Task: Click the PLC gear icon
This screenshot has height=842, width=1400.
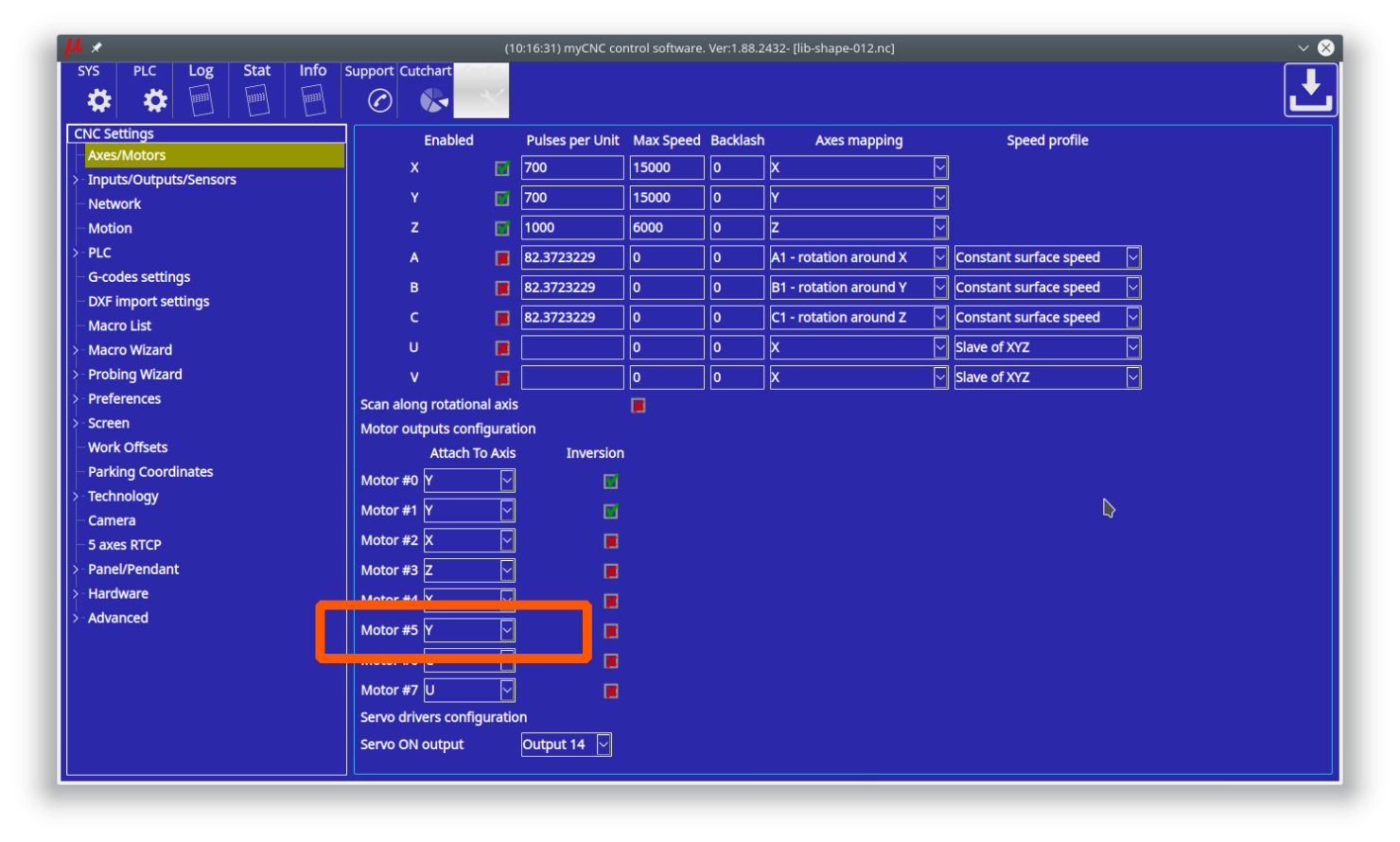Action: [154, 99]
